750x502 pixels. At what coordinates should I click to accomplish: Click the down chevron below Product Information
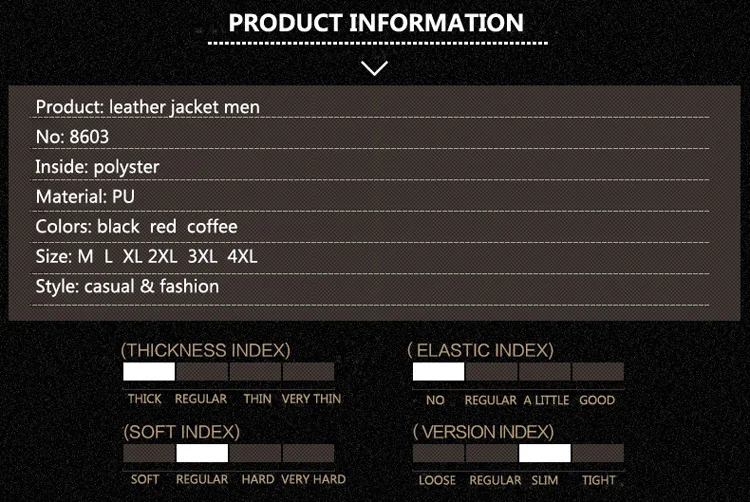point(375,68)
